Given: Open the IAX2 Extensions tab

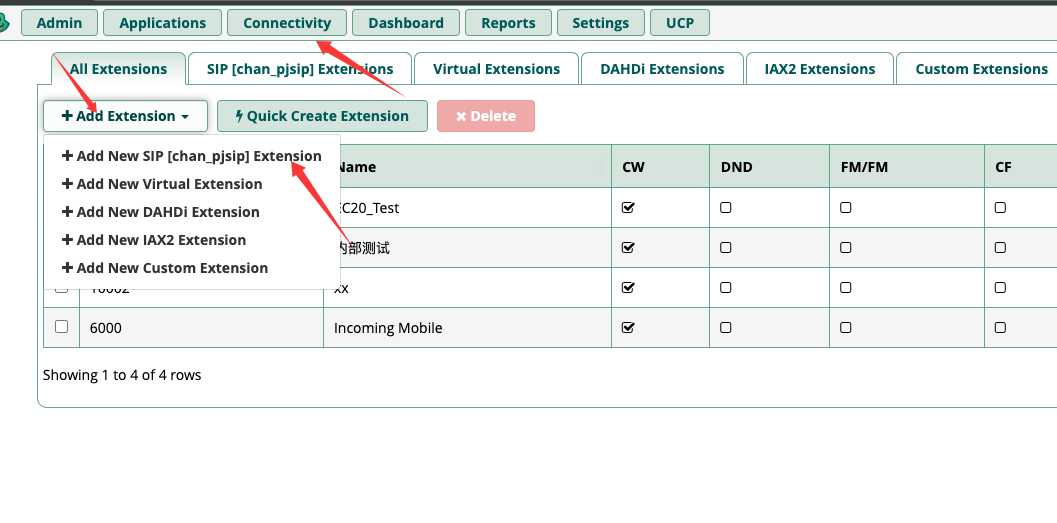Looking at the screenshot, I should [x=819, y=69].
